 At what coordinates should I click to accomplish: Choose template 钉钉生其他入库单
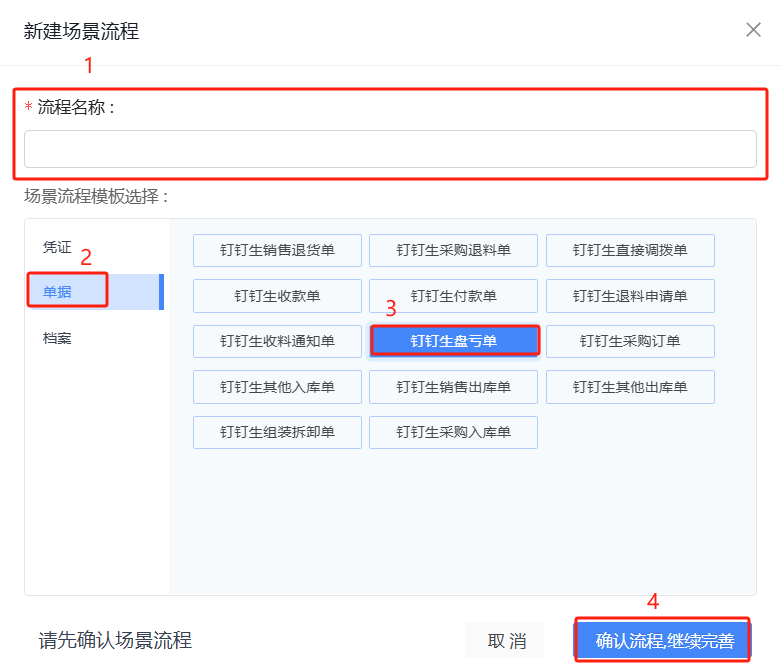(277, 387)
